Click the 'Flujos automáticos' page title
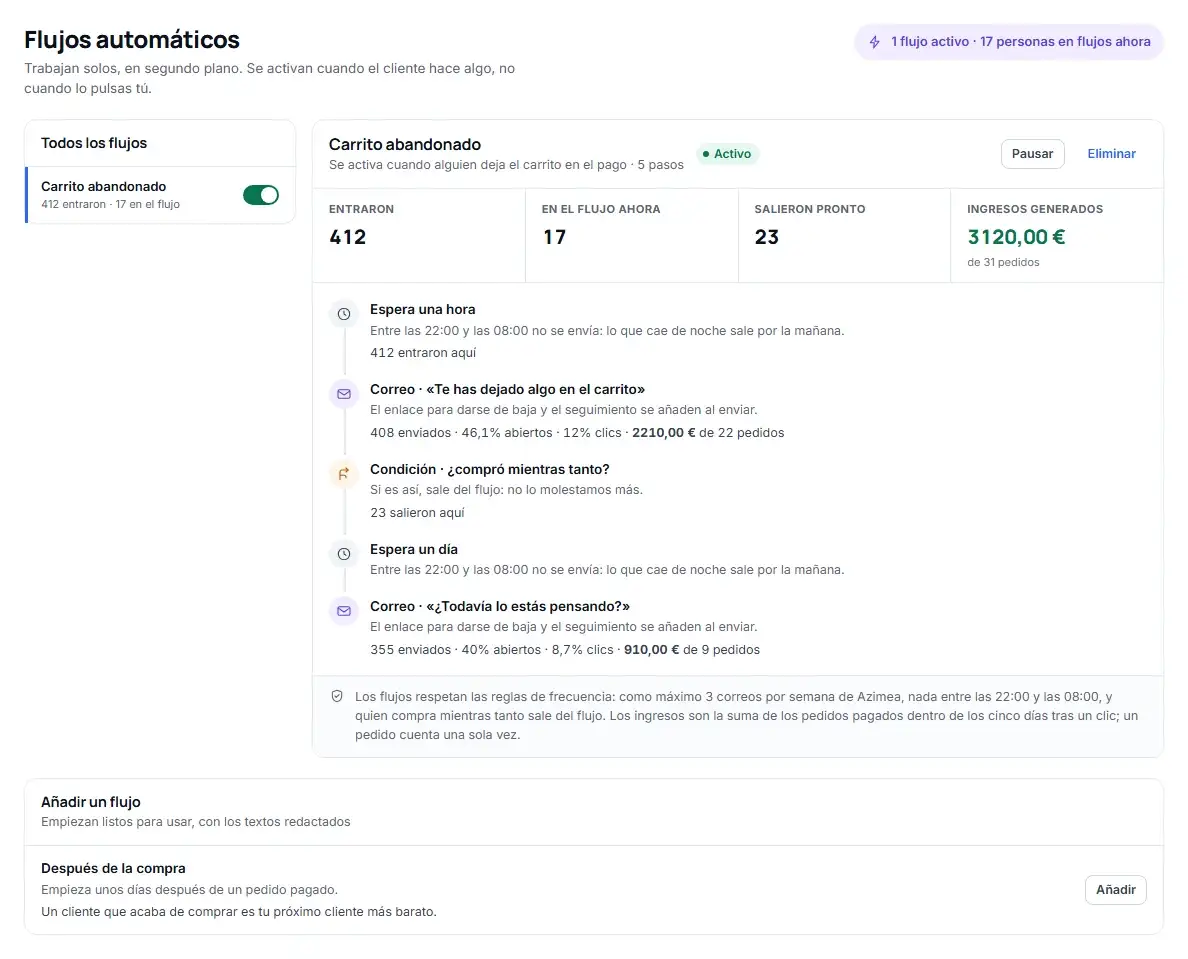 tap(132, 39)
